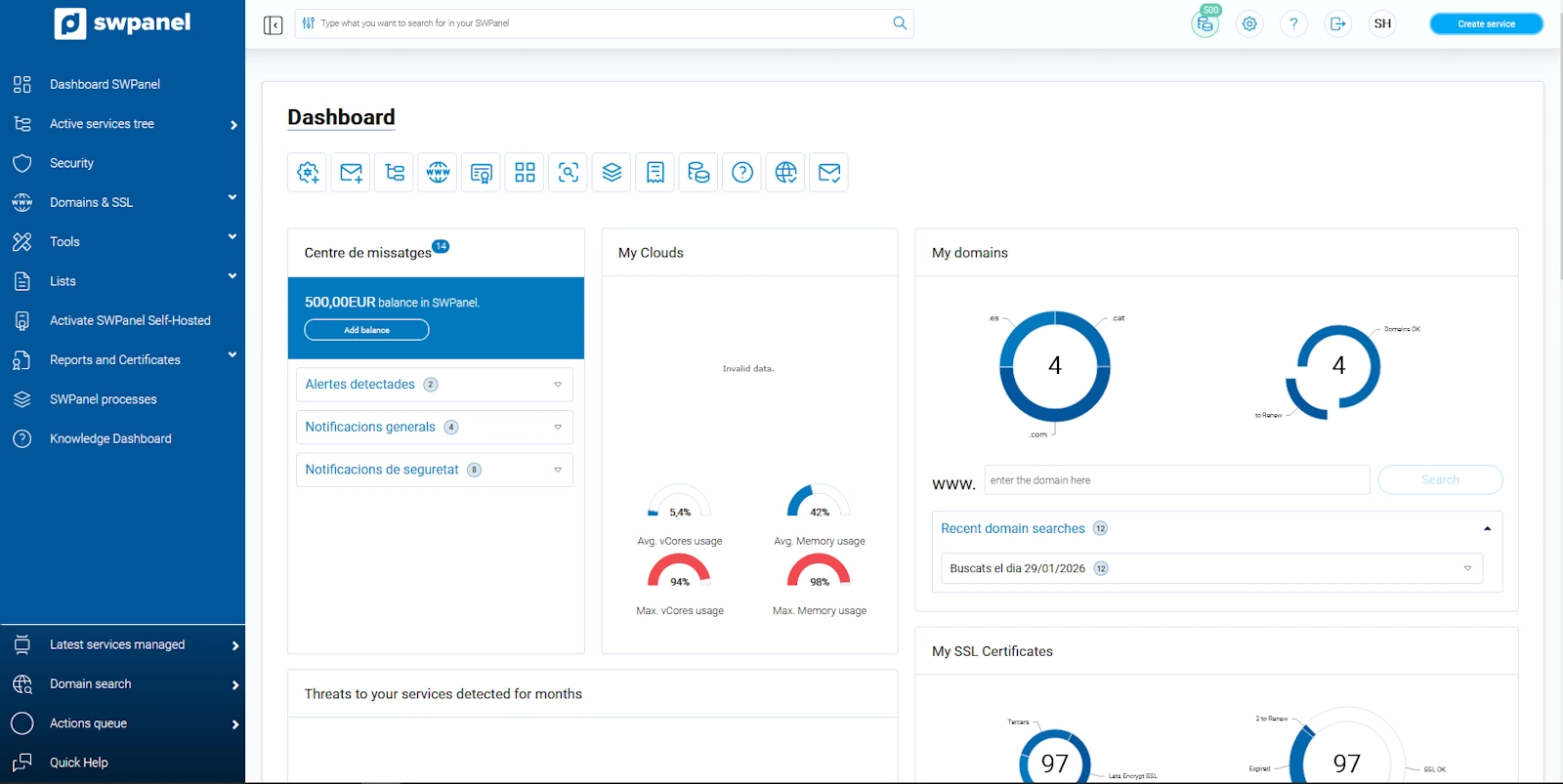Viewport: 1563px width, 784px height.
Task: Open the WWW globe shortcut in Dashboard
Action: pos(438,173)
